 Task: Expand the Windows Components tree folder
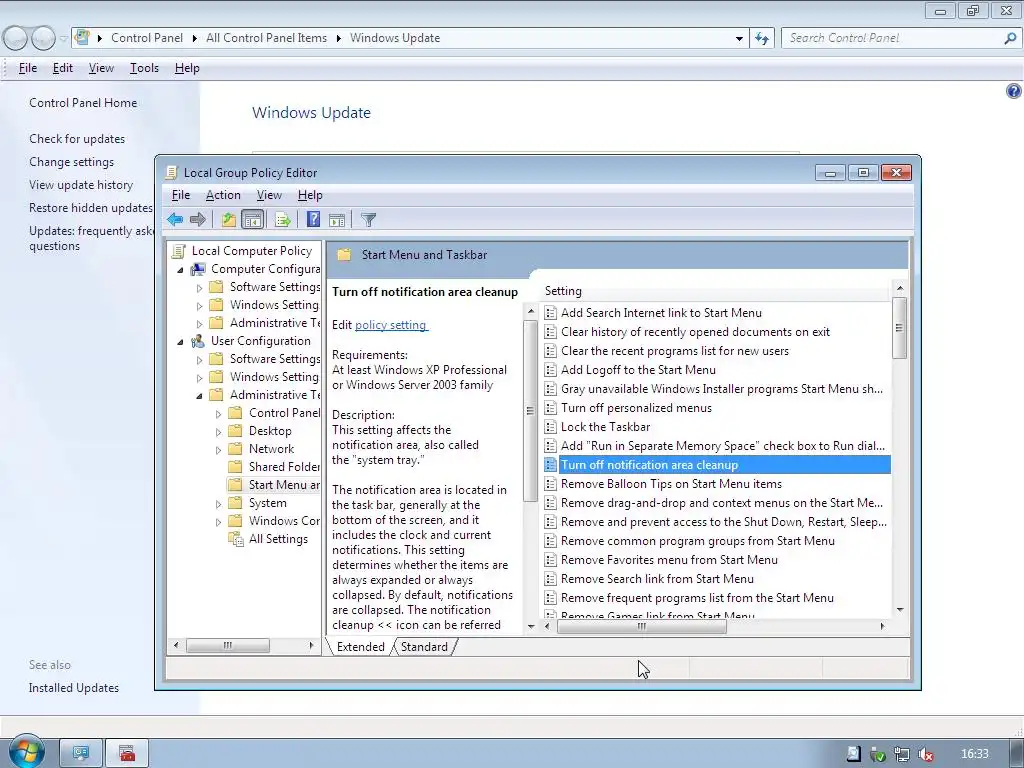tap(218, 522)
